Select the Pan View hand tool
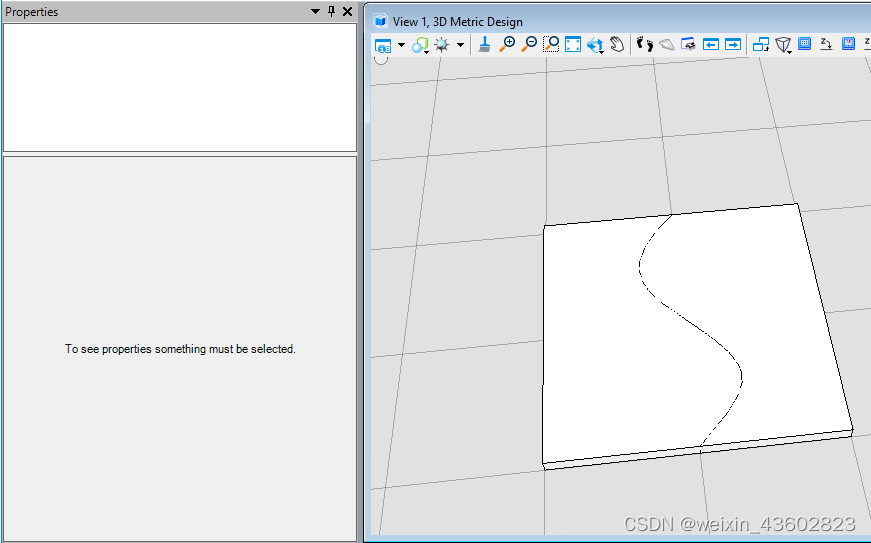 (617, 44)
